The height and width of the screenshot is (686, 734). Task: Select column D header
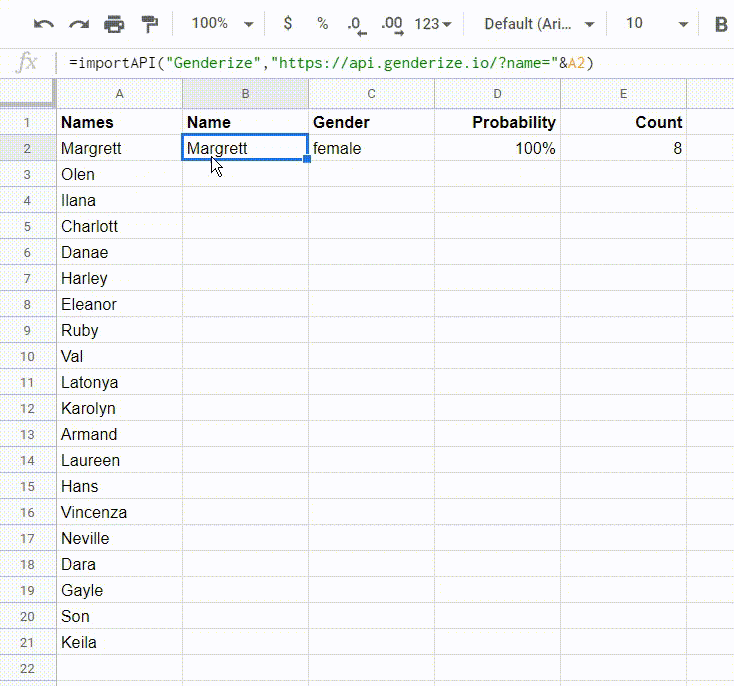497,94
